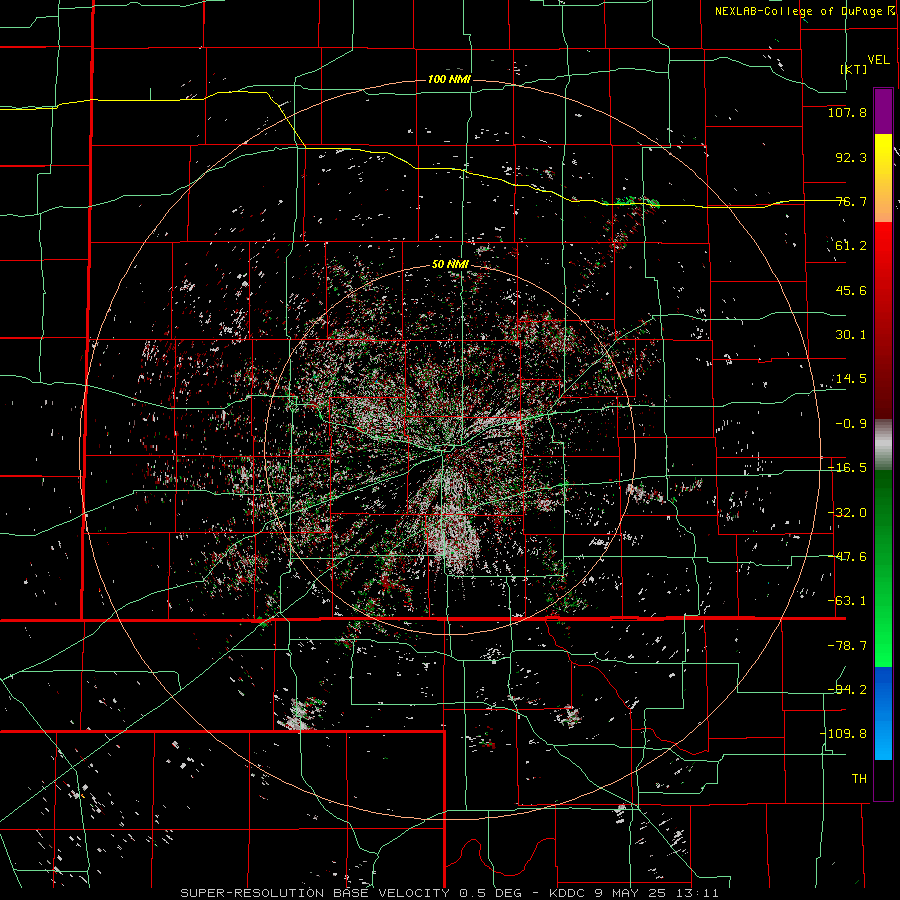The height and width of the screenshot is (900, 900).
Task: Click the green segment of the velocity color bar
Action: click(x=883, y=568)
